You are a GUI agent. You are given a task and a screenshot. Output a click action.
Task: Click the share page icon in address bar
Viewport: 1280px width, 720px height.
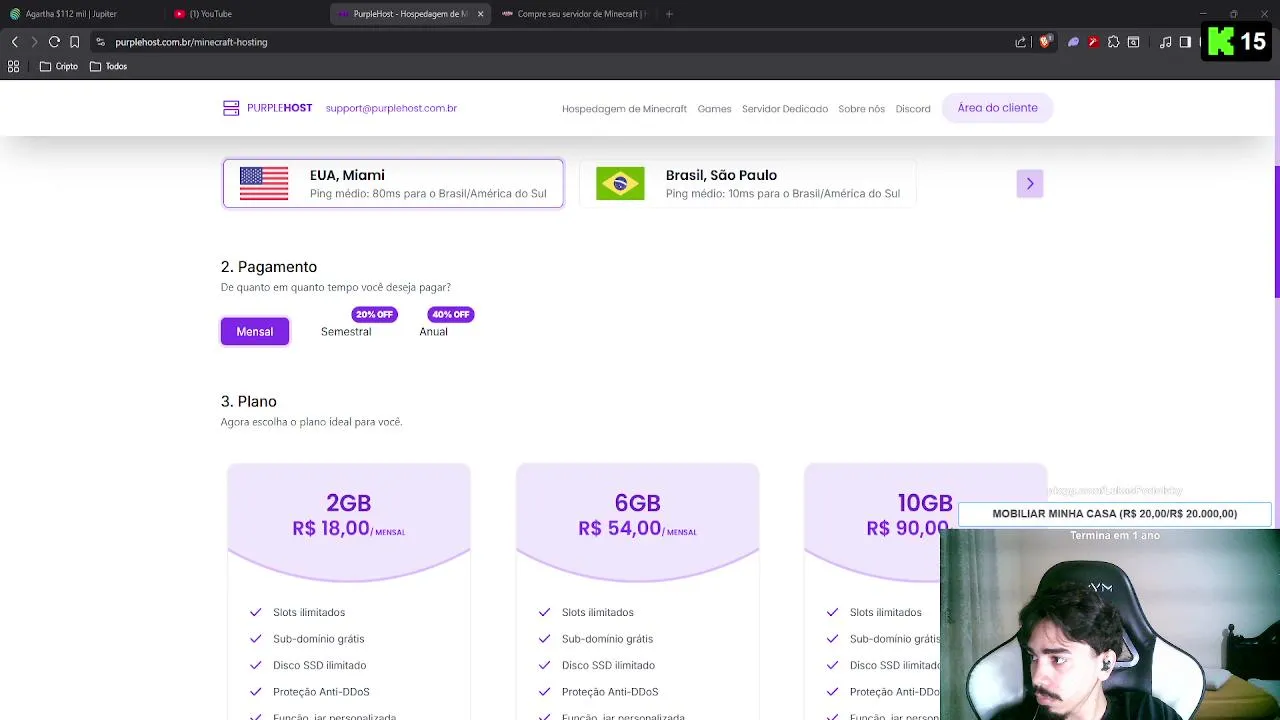tap(1020, 42)
